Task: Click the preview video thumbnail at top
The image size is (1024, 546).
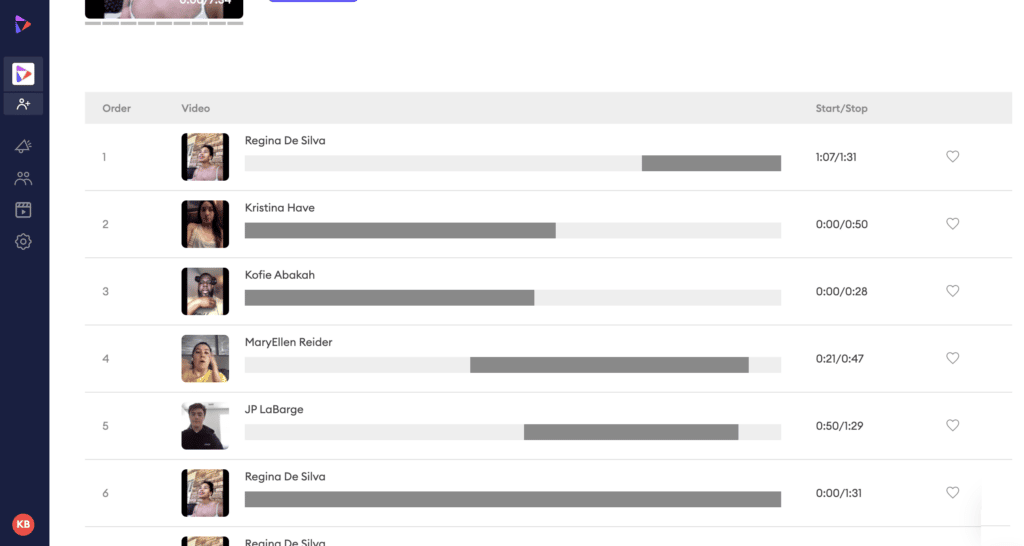Action: pos(164,8)
